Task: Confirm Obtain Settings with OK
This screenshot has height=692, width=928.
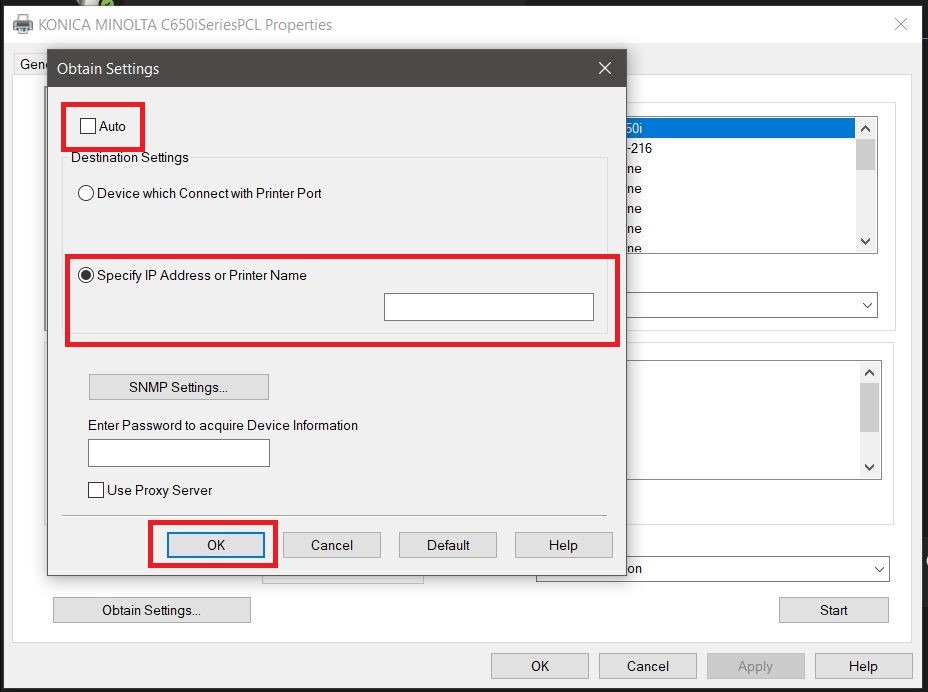Action: tap(216, 545)
